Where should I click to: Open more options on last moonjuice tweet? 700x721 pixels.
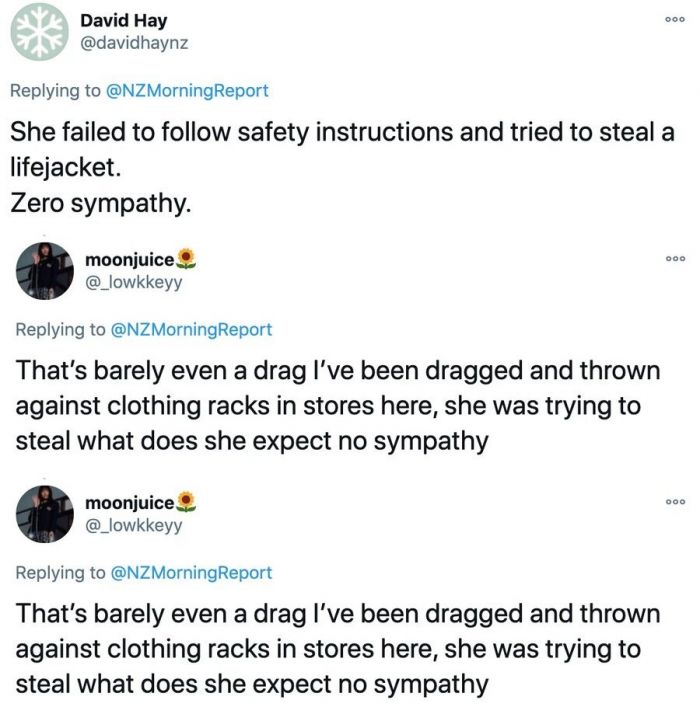pyautogui.click(x=675, y=502)
